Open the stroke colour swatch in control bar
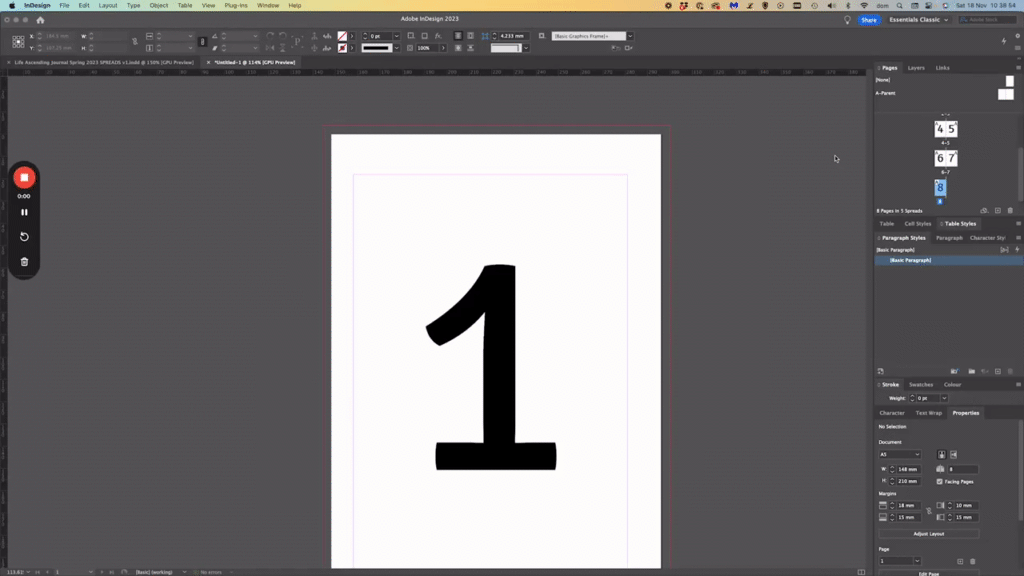The height and width of the screenshot is (576, 1024). coord(342,48)
